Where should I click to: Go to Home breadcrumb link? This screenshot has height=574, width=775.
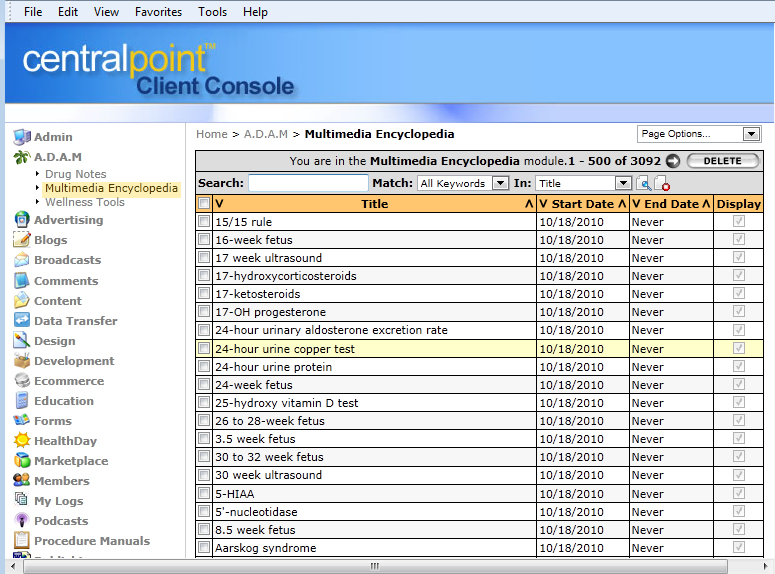[212, 134]
